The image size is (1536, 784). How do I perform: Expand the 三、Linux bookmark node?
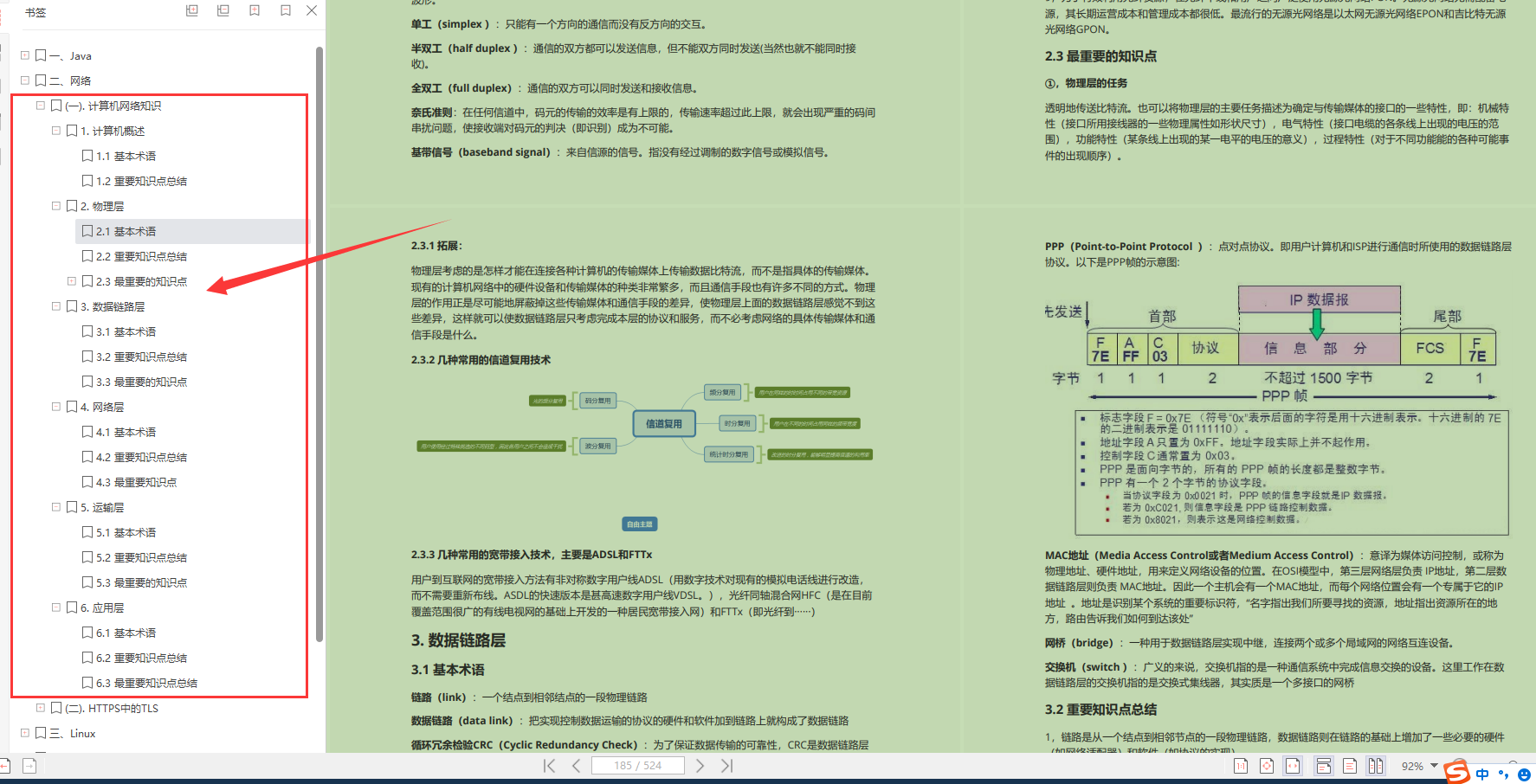tap(25, 733)
